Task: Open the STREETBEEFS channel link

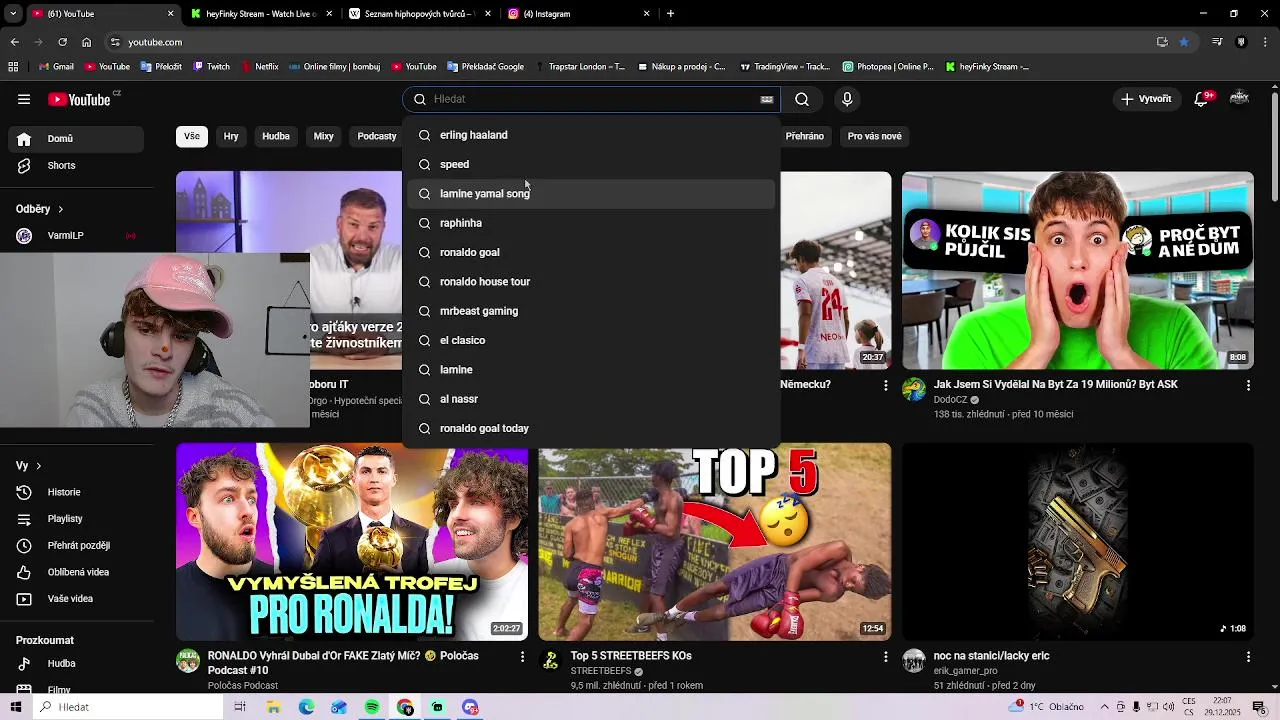Action: tap(601, 671)
